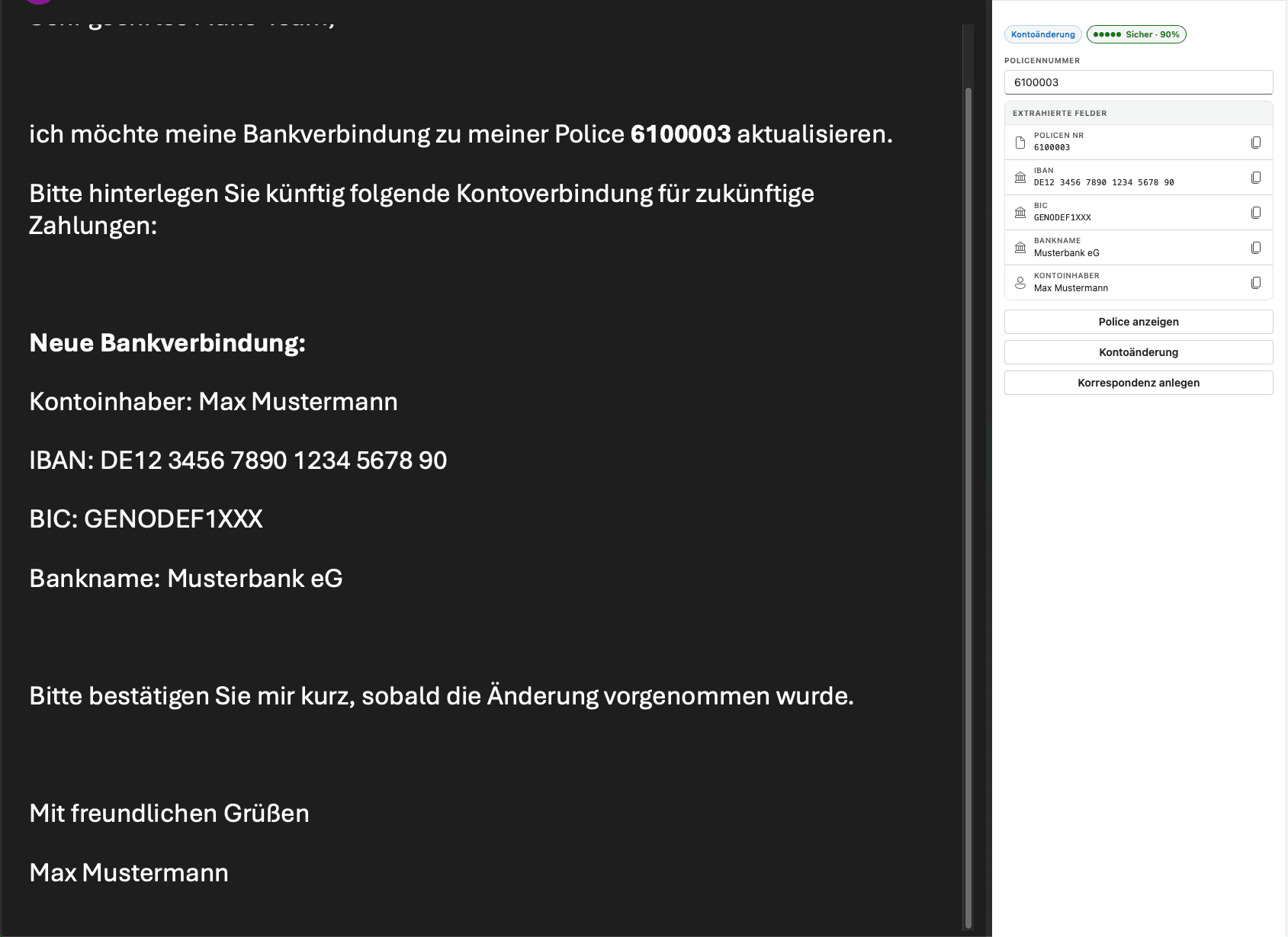Click the document icon beside Policen Nr
Screen dimensions: 1288x937
click(x=1020, y=141)
